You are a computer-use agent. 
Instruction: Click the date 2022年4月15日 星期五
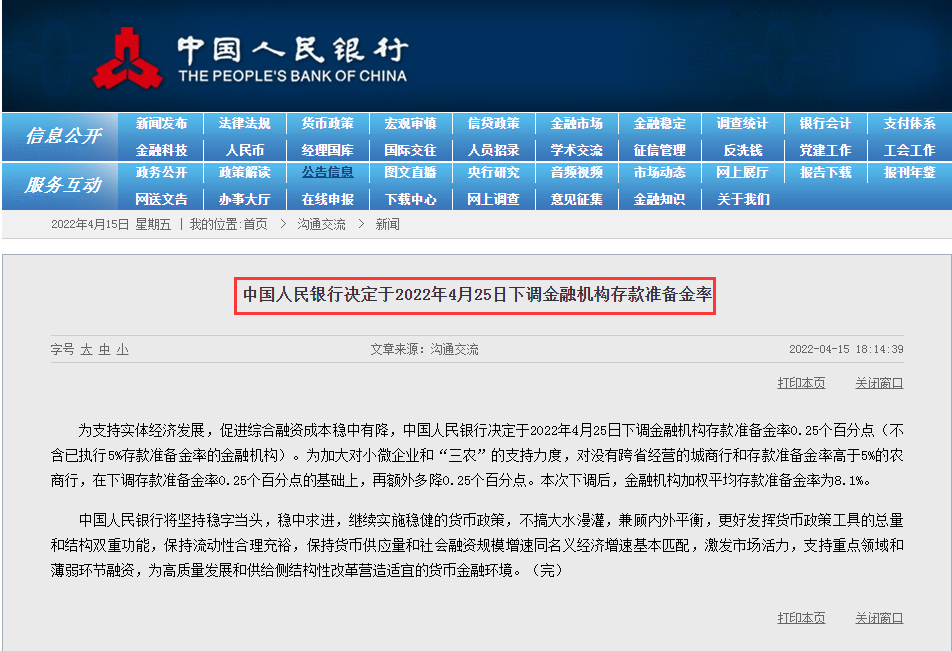[x=111, y=225]
